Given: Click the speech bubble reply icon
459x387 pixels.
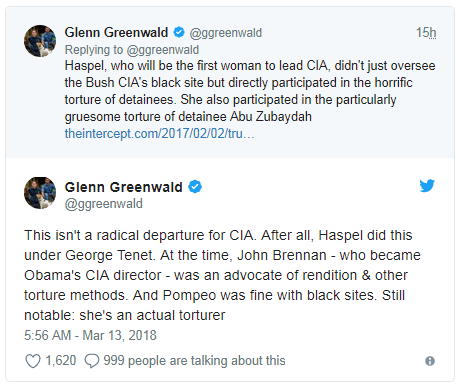Looking at the screenshot, I should tap(92, 361).
